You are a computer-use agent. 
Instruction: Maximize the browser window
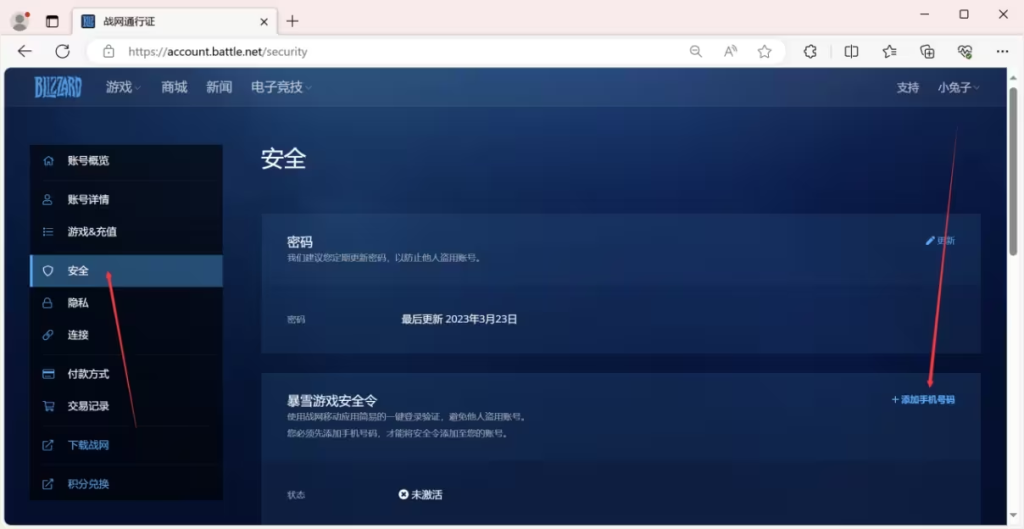[x=964, y=14]
